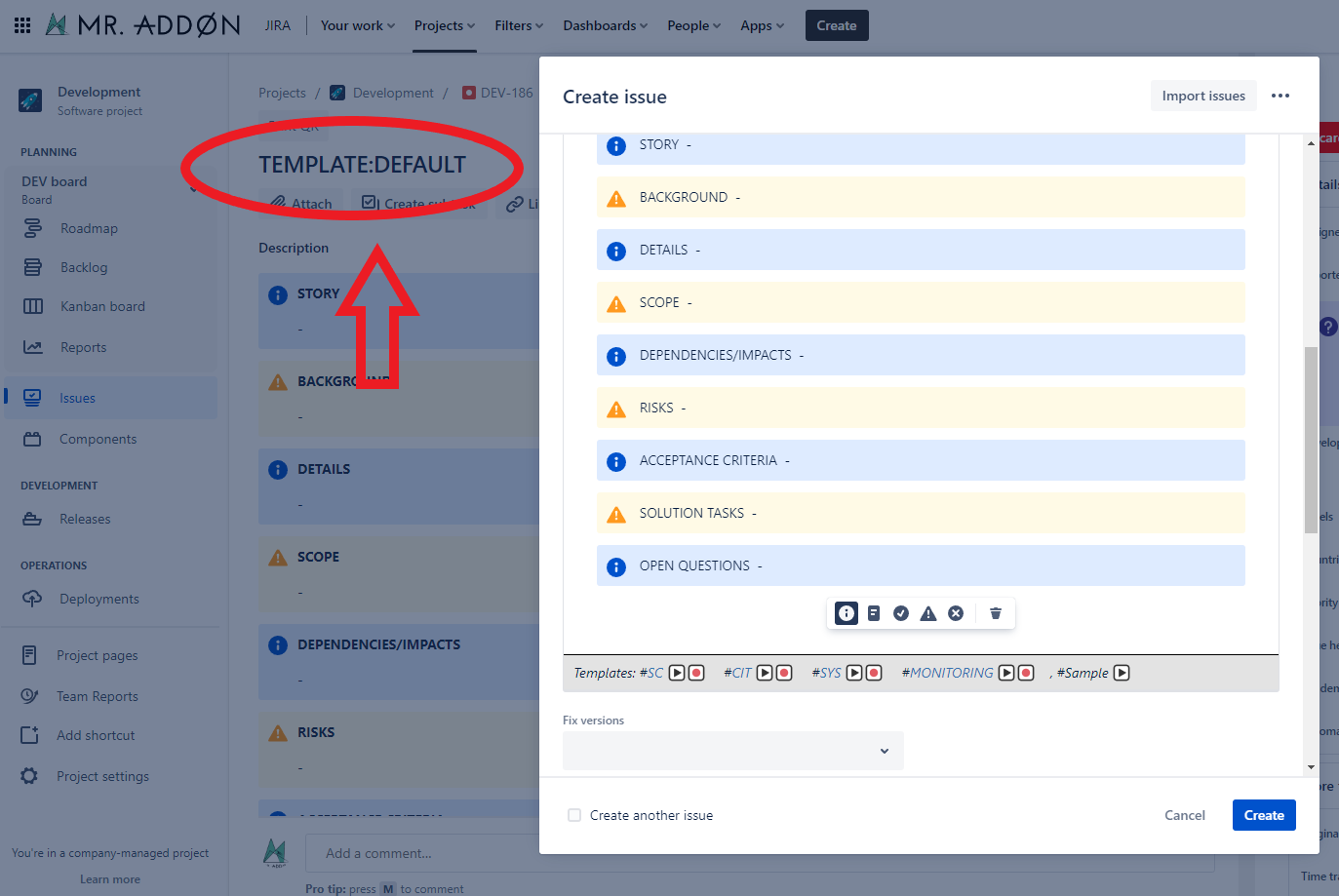Select the warning panel type icon
Image resolution: width=1339 pixels, height=896 pixels.
click(928, 613)
